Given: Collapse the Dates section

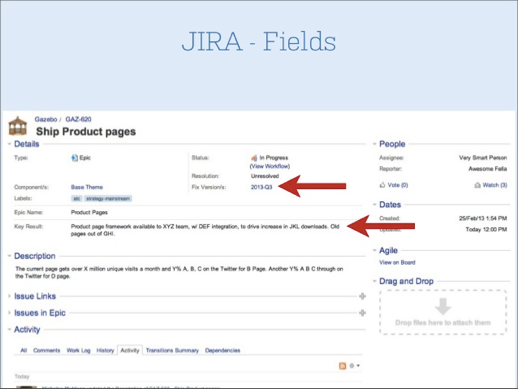Looking at the screenshot, I should coord(375,205).
